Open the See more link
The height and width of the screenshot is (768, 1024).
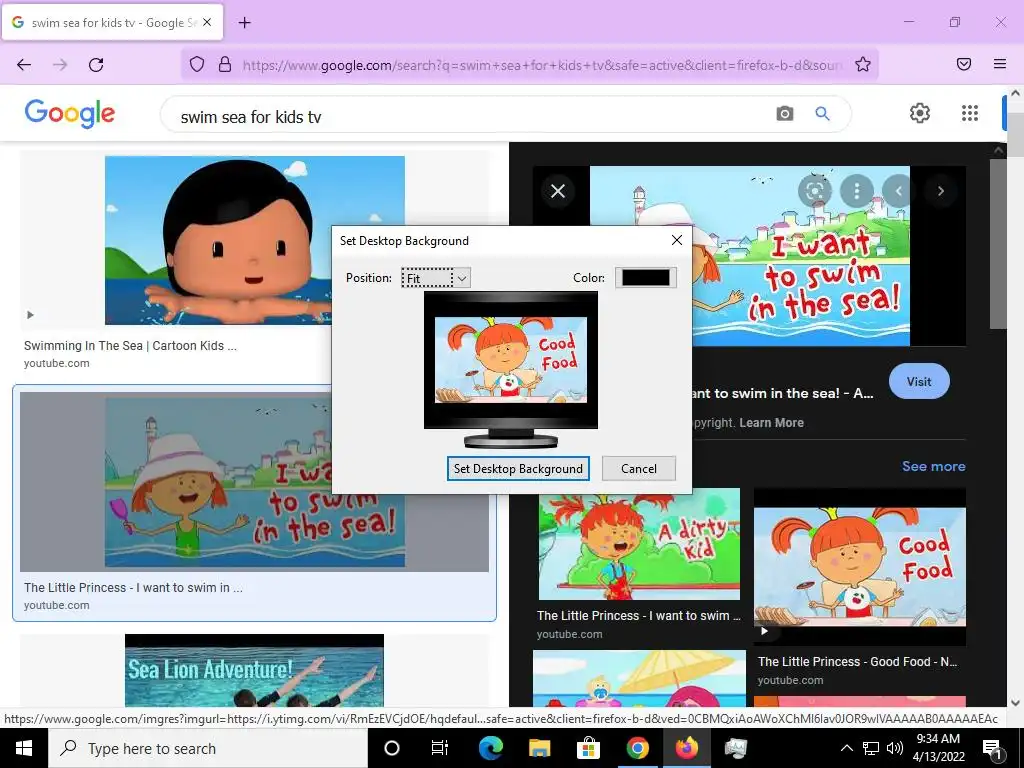tap(933, 466)
